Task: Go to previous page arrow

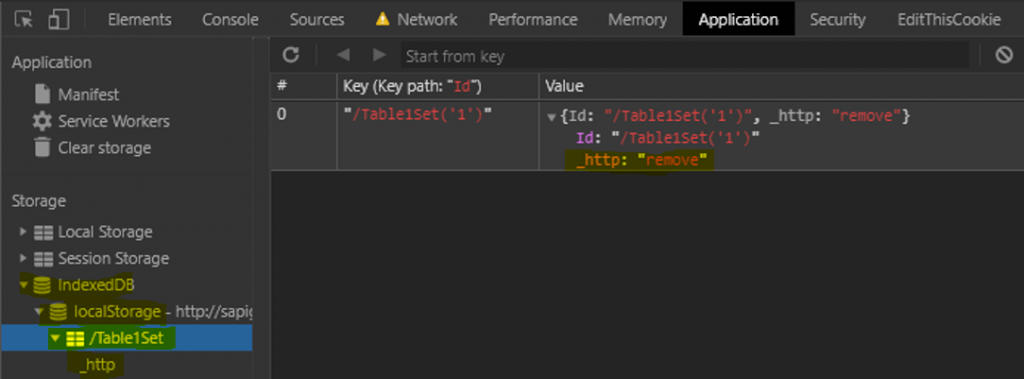Action: pos(344,56)
